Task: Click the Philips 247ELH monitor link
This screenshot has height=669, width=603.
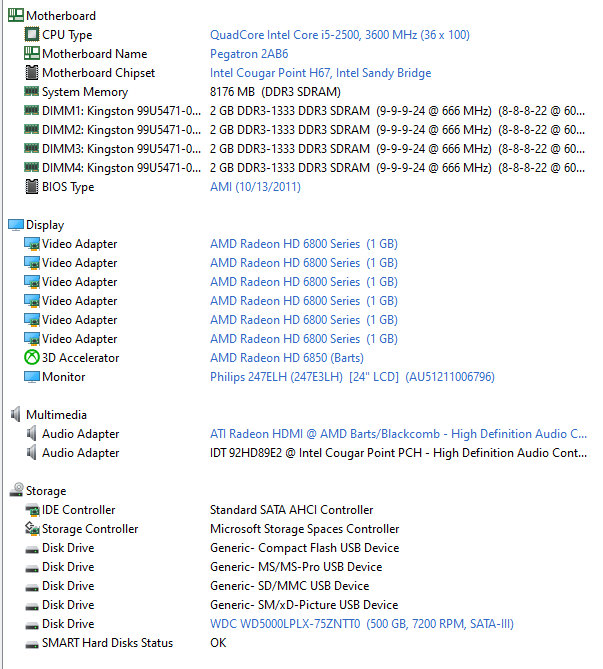Action: click(352, 377)
